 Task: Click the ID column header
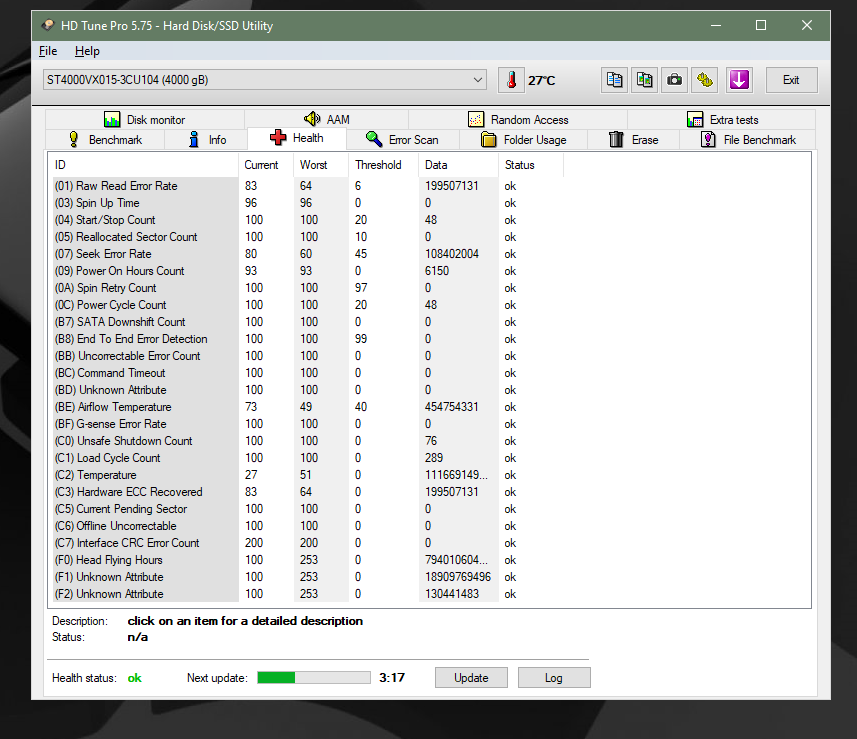143,165
